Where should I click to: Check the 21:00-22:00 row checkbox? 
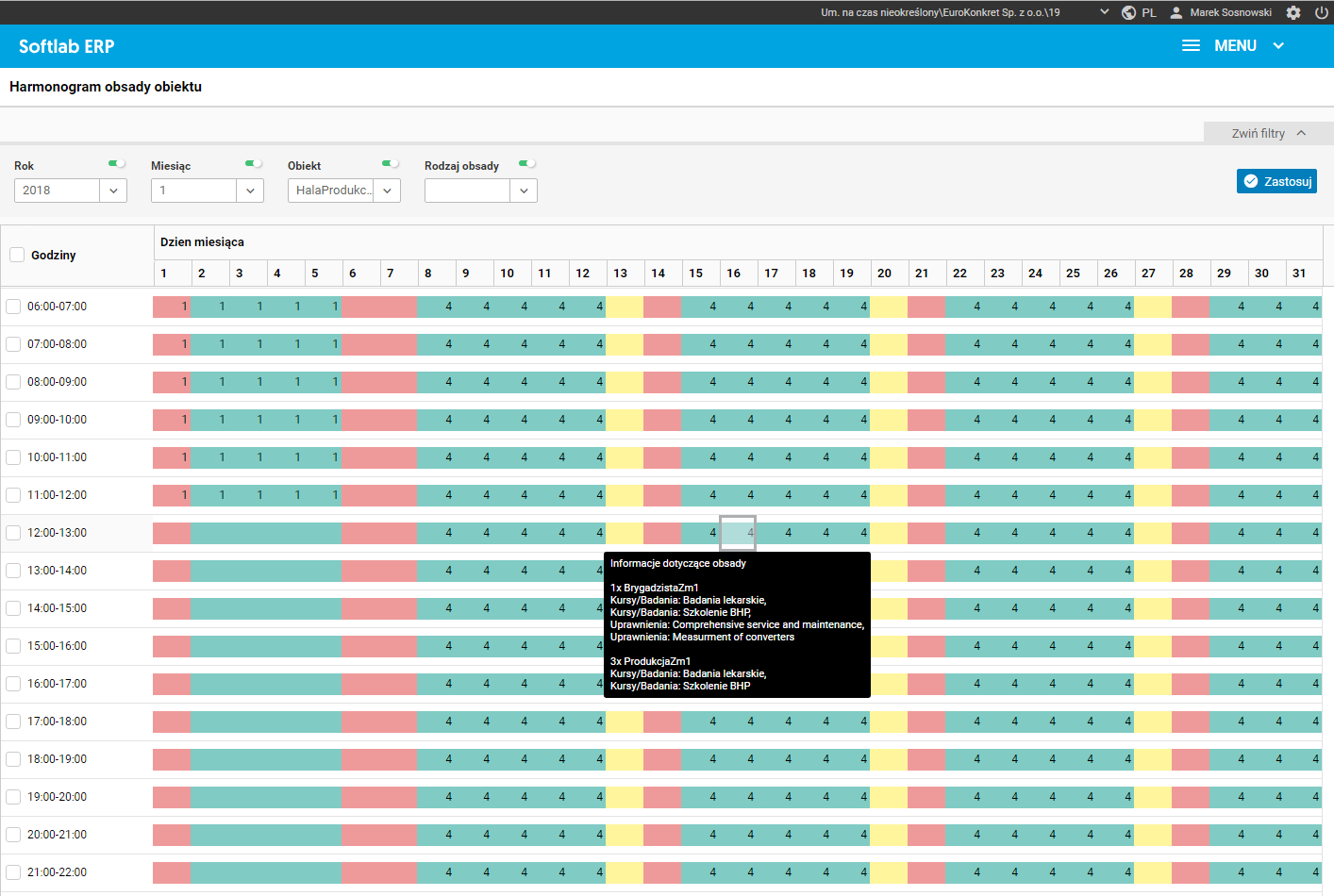pos(13,872)
